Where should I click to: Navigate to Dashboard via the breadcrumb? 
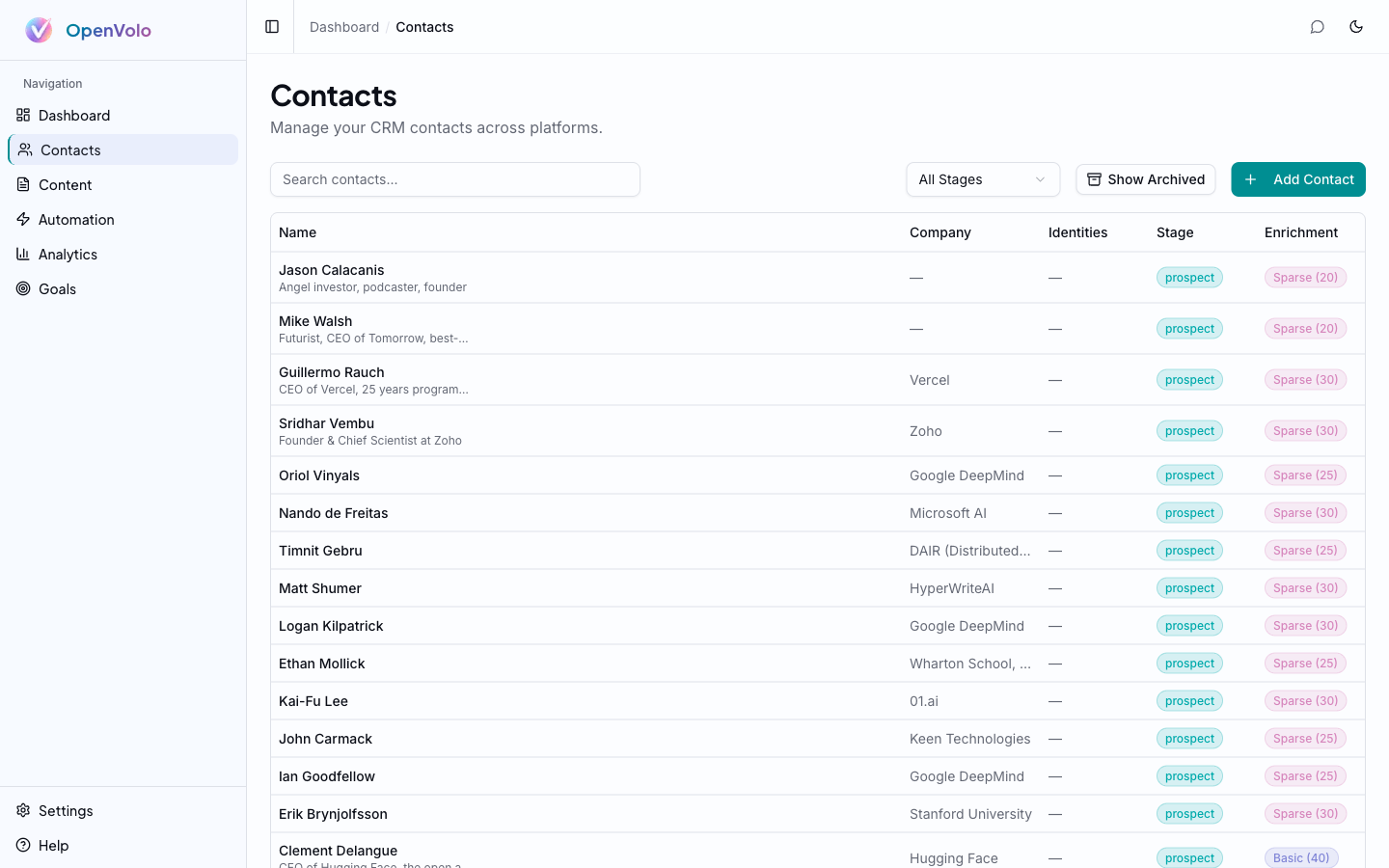point(344,27)
